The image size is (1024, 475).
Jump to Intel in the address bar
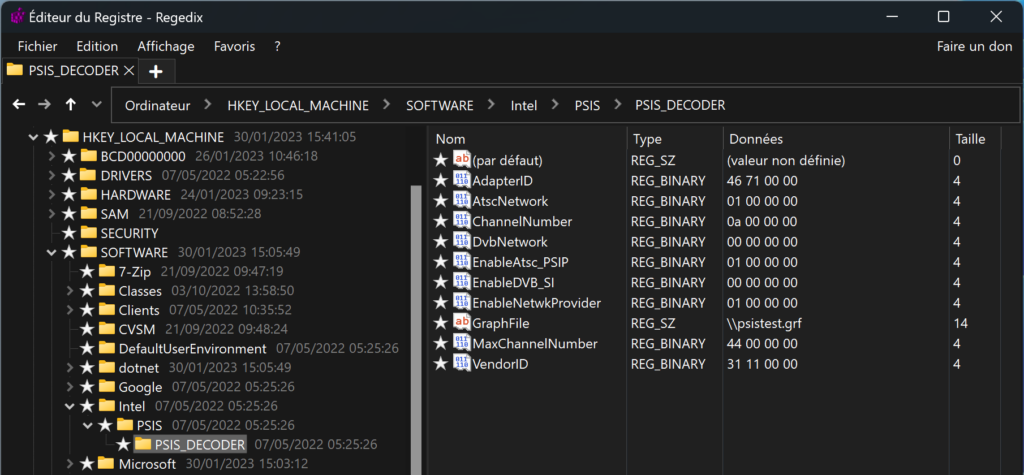(x=524, y=105)
